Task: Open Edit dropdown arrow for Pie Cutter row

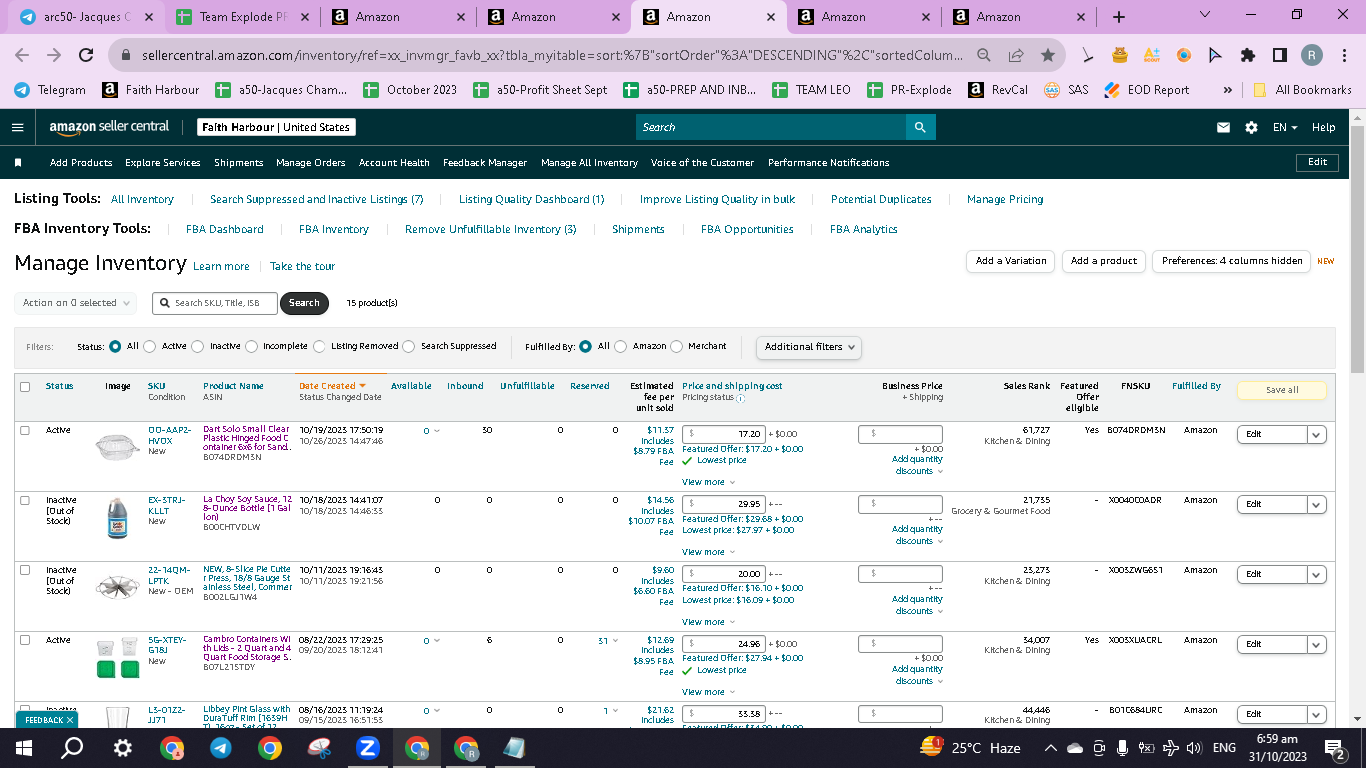Action: (1317, 574)
